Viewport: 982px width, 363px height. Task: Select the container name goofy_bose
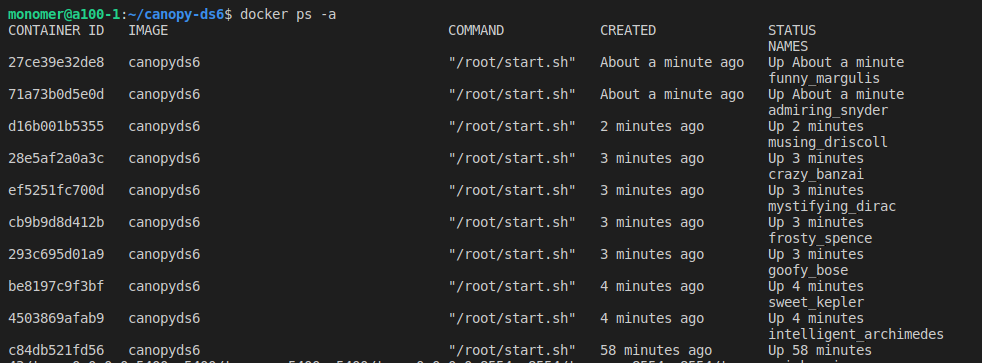[x=808, y=270]
